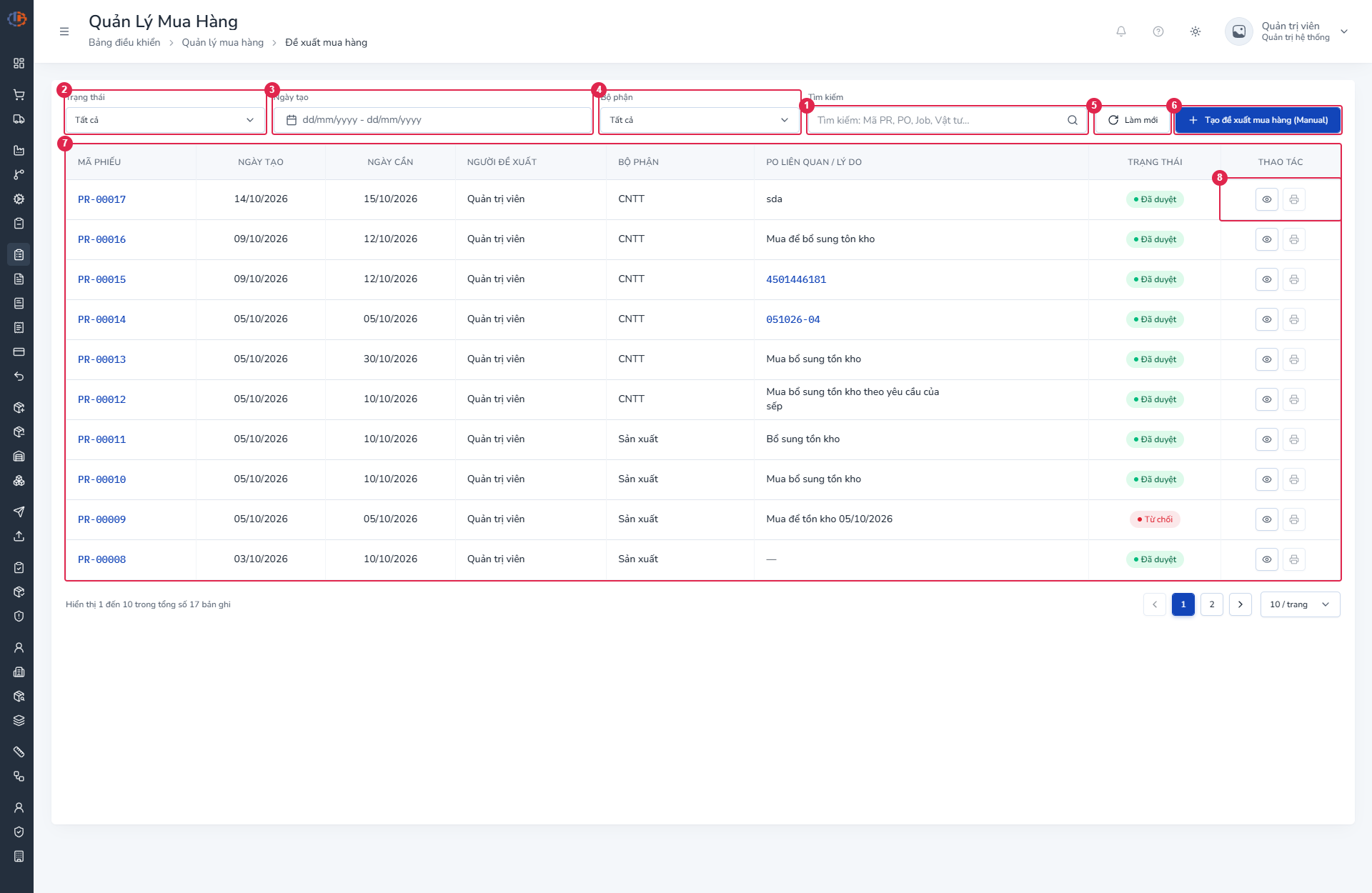The height and width of the screenshot is (893, 1372).
Task: Open the send paper-plane sidebar icon
Action: click(x=19, y=512)
